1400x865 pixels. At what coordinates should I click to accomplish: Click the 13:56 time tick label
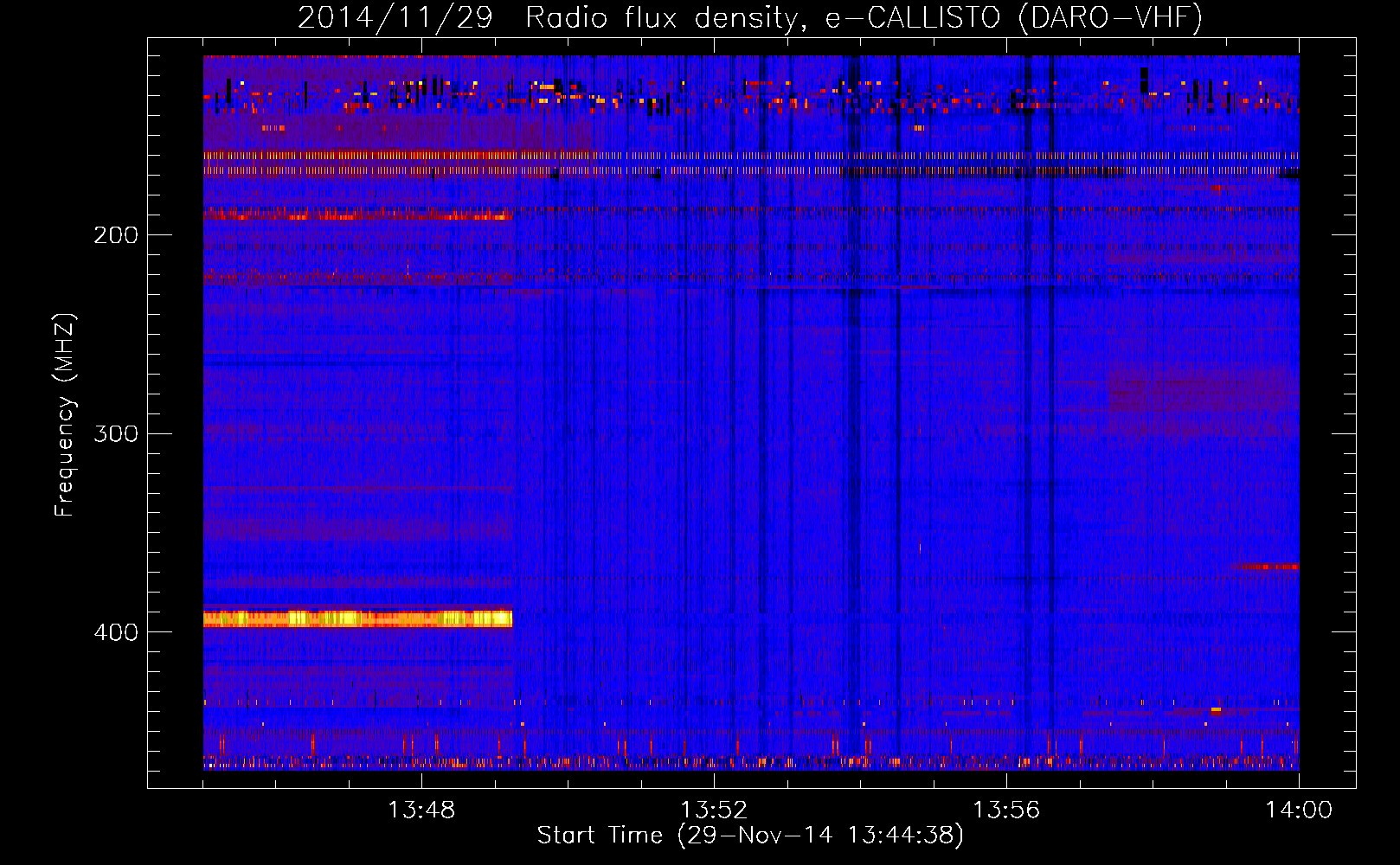(x=1006, y=811)
